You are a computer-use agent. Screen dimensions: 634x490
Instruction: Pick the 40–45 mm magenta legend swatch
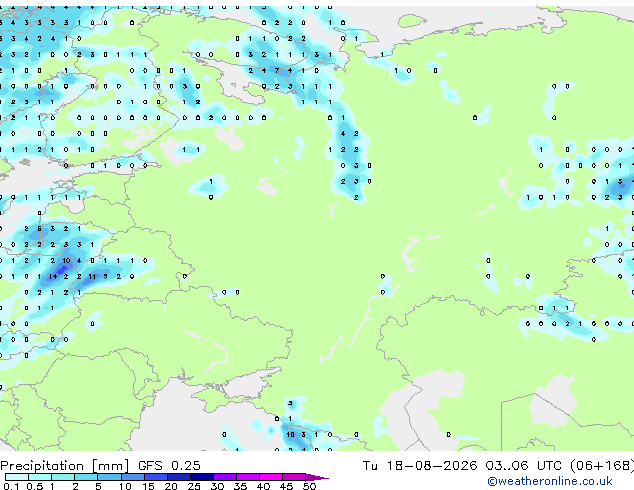pyautogui.click(x=271, y=477)
